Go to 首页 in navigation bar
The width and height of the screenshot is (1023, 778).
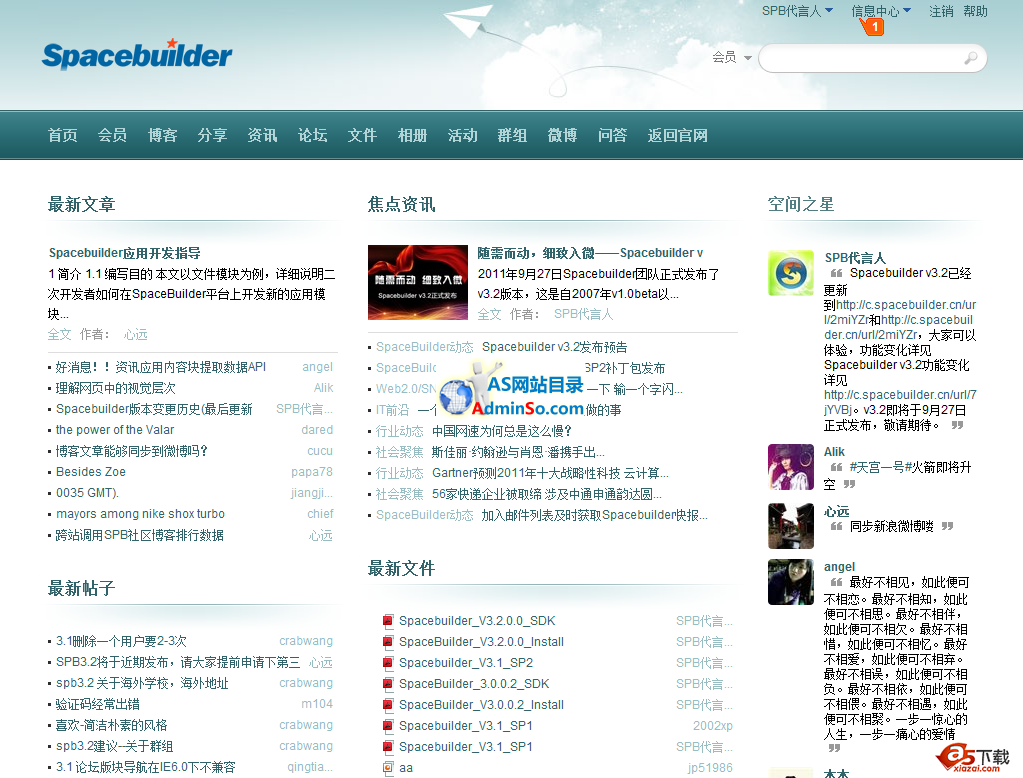(63, 135)
